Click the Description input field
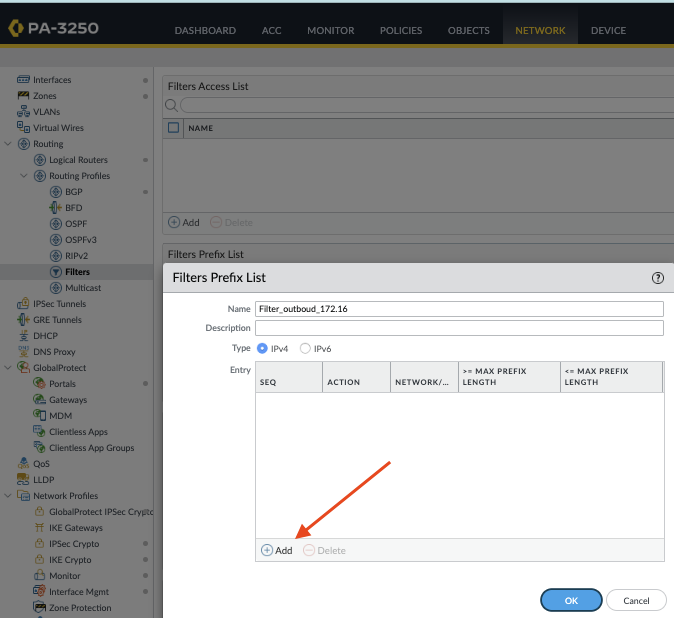 coord(459,328)
